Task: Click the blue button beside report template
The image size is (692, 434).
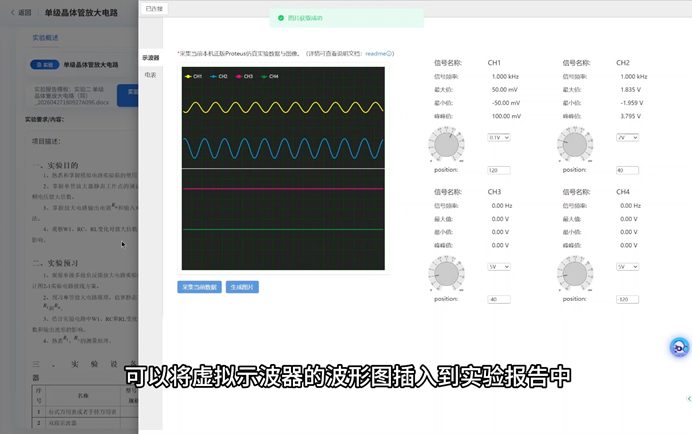Action: point(128,95)
